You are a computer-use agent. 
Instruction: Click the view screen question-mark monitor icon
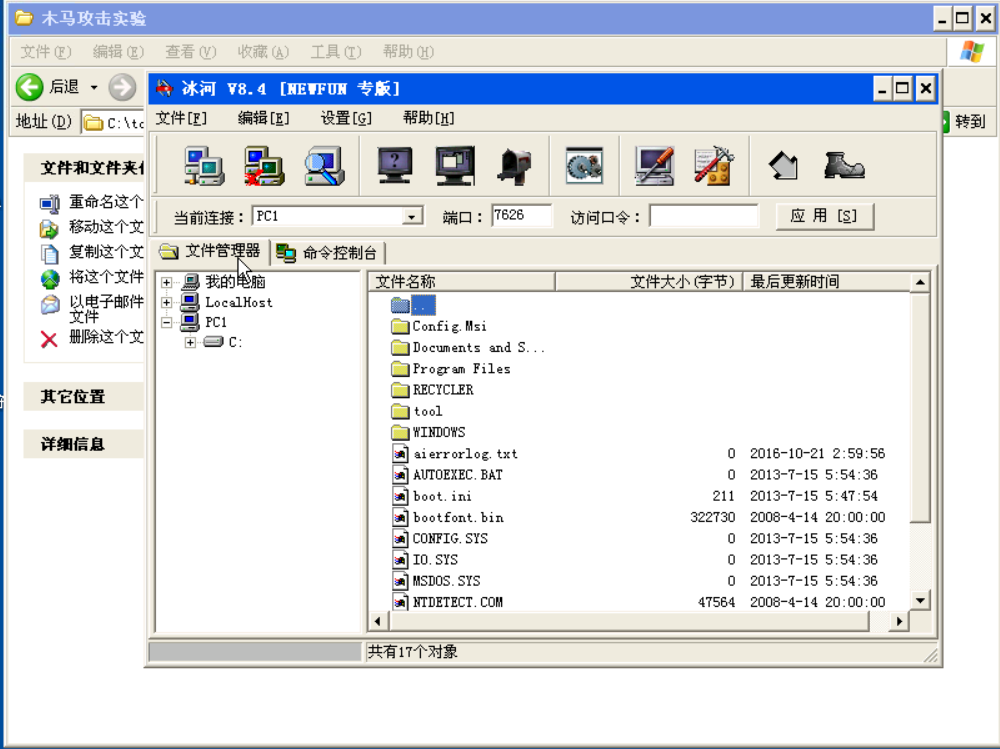pos(395,166)
